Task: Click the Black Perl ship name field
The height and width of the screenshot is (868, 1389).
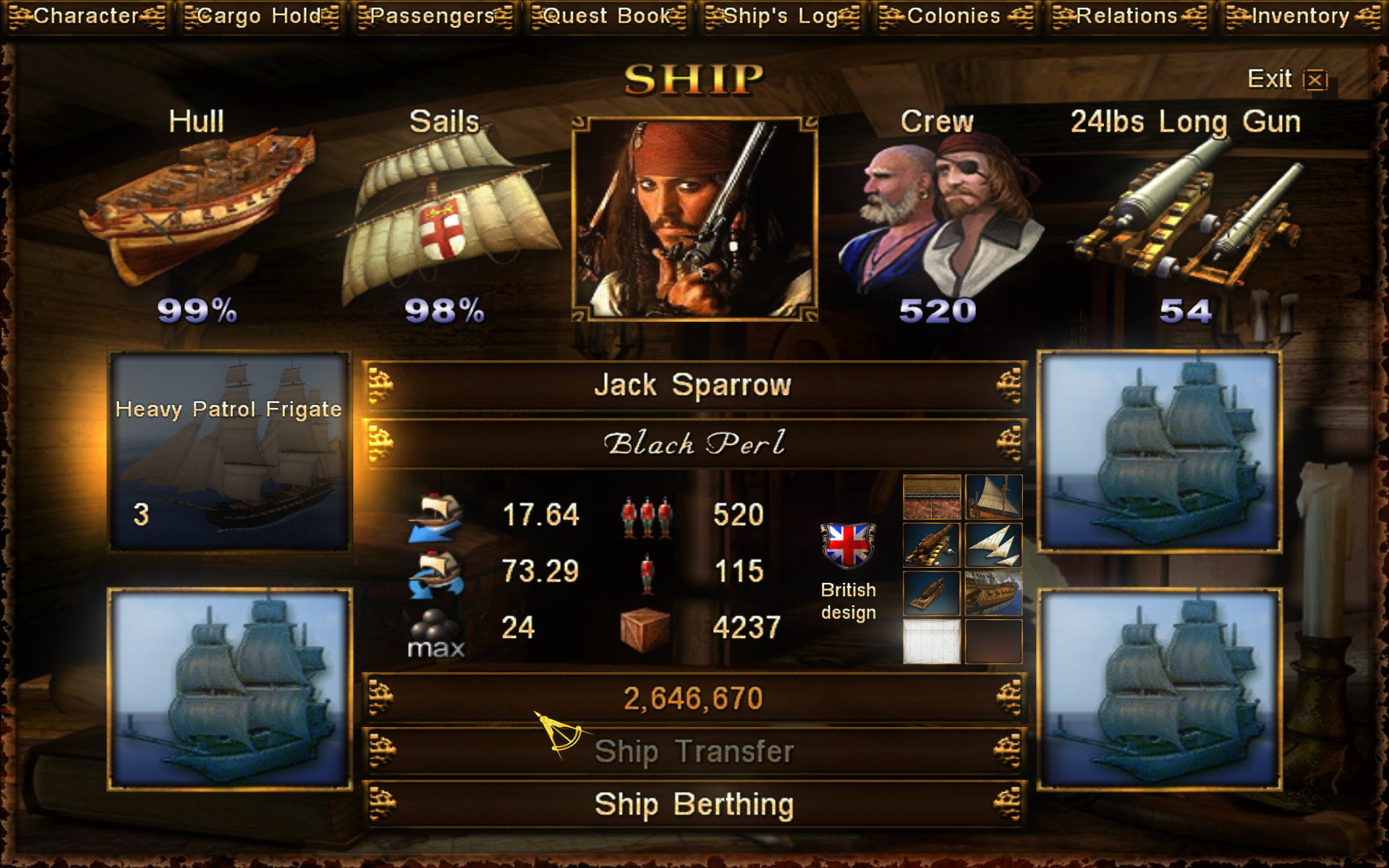Action: 694,443
